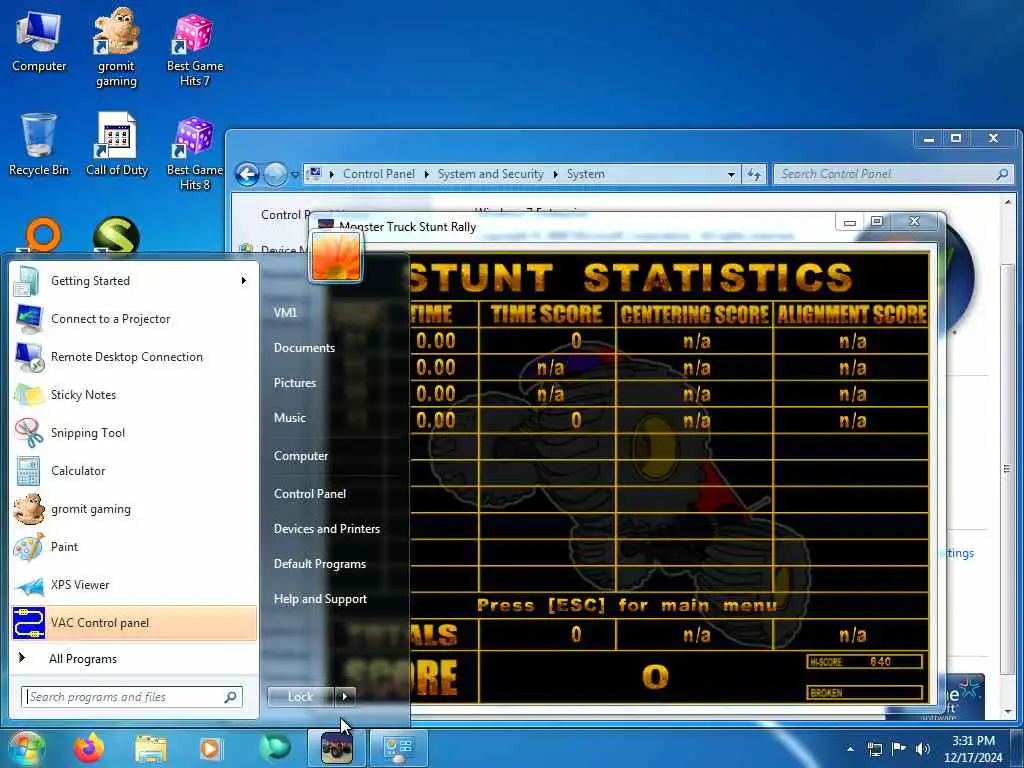Click the Sticky Notes icon
The height and width of the screenshot is (768, 1024).
coord(29,394)
